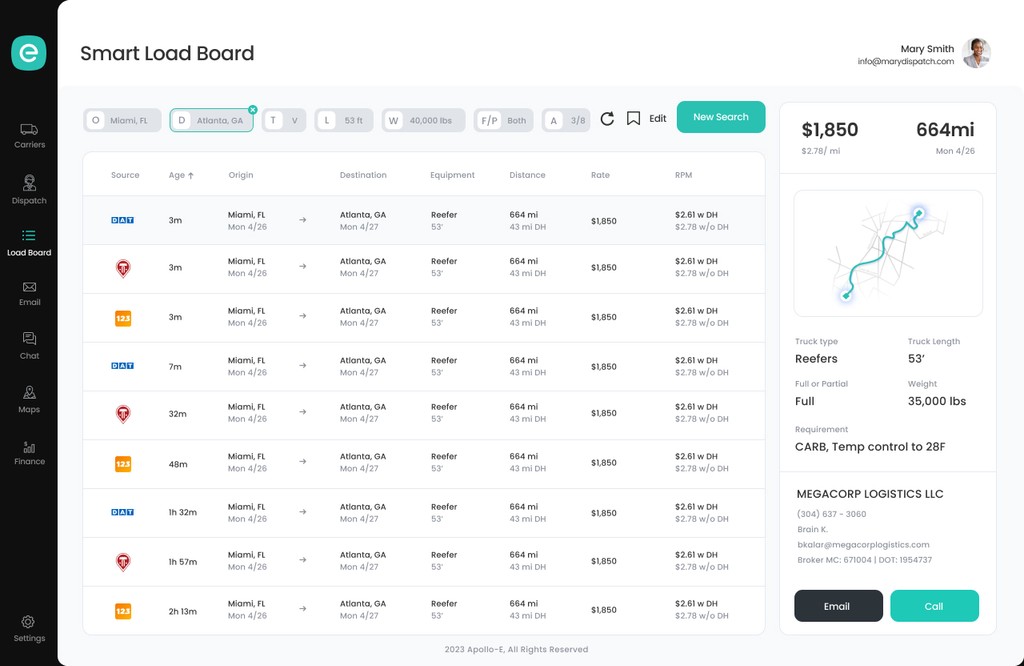Screen dimensions: 1024x666
Task: Open the Chat panel
Action: click(29, 347)
